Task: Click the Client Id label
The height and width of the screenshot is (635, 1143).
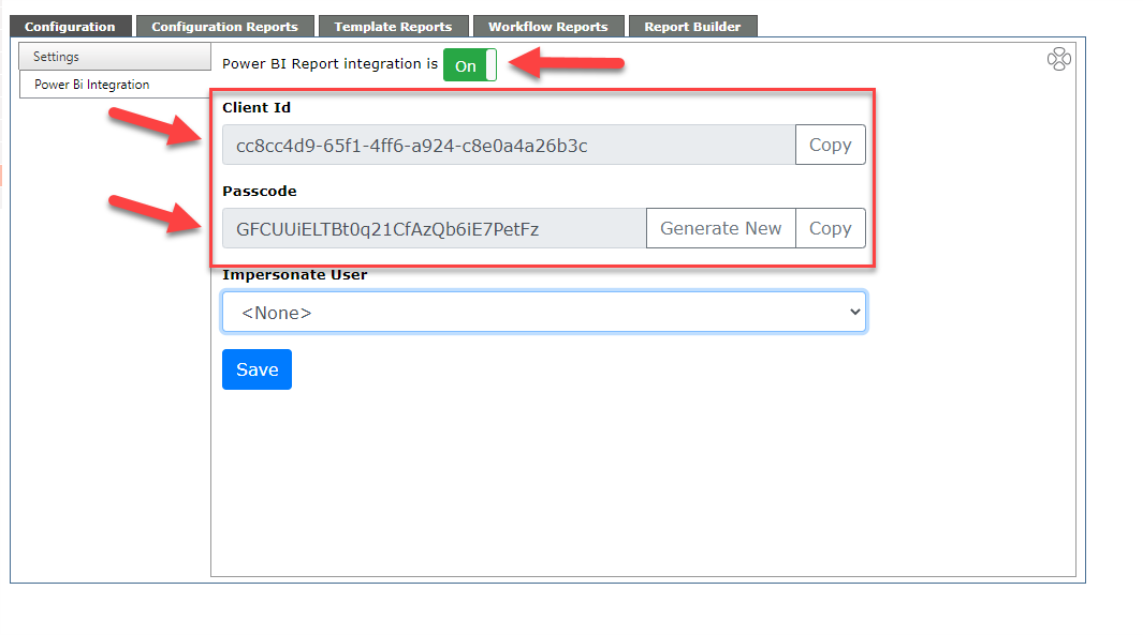Action: click(257, 107)
